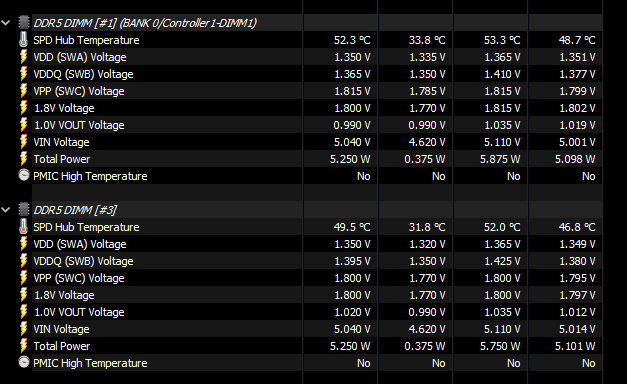The width and height of the screenshot is (627, 384).
Task: Click clock icon beside DIMM [#3] PMIC High Temperature
Action: (x=24, y=362)
